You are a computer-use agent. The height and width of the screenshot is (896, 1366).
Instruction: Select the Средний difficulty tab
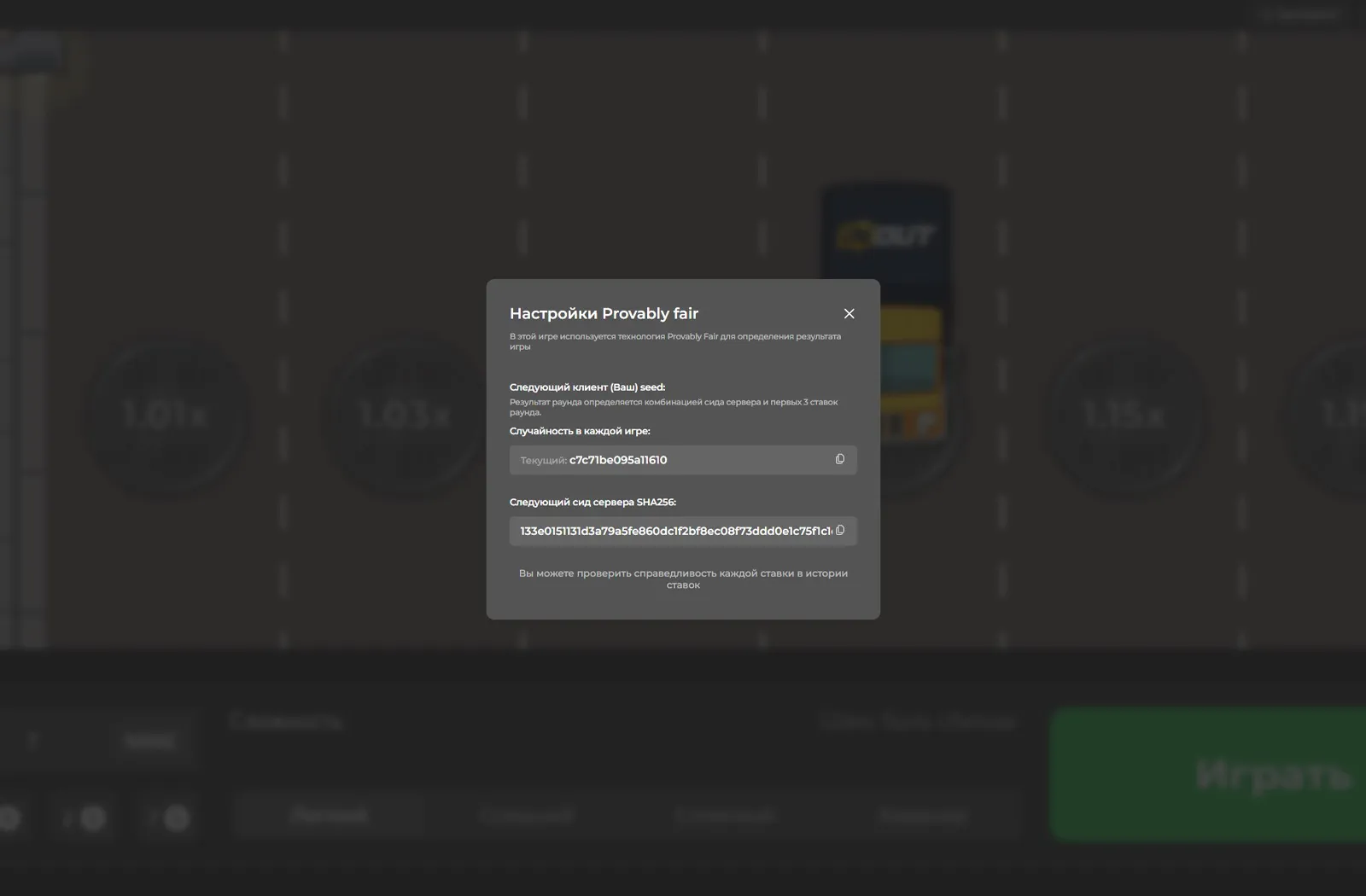(526, 816)
